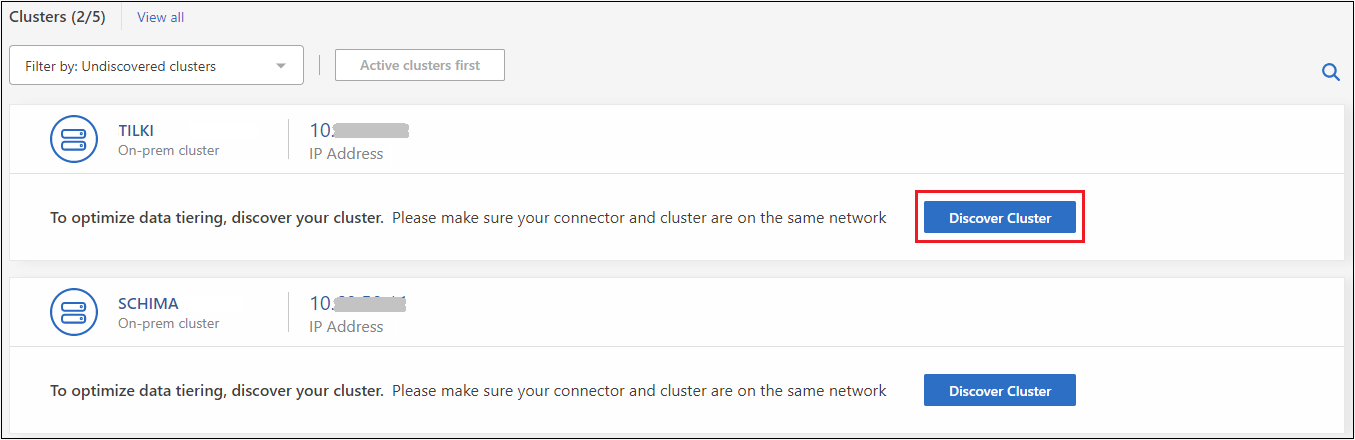Click the search magnifier icon

[x=1330, y=72]
